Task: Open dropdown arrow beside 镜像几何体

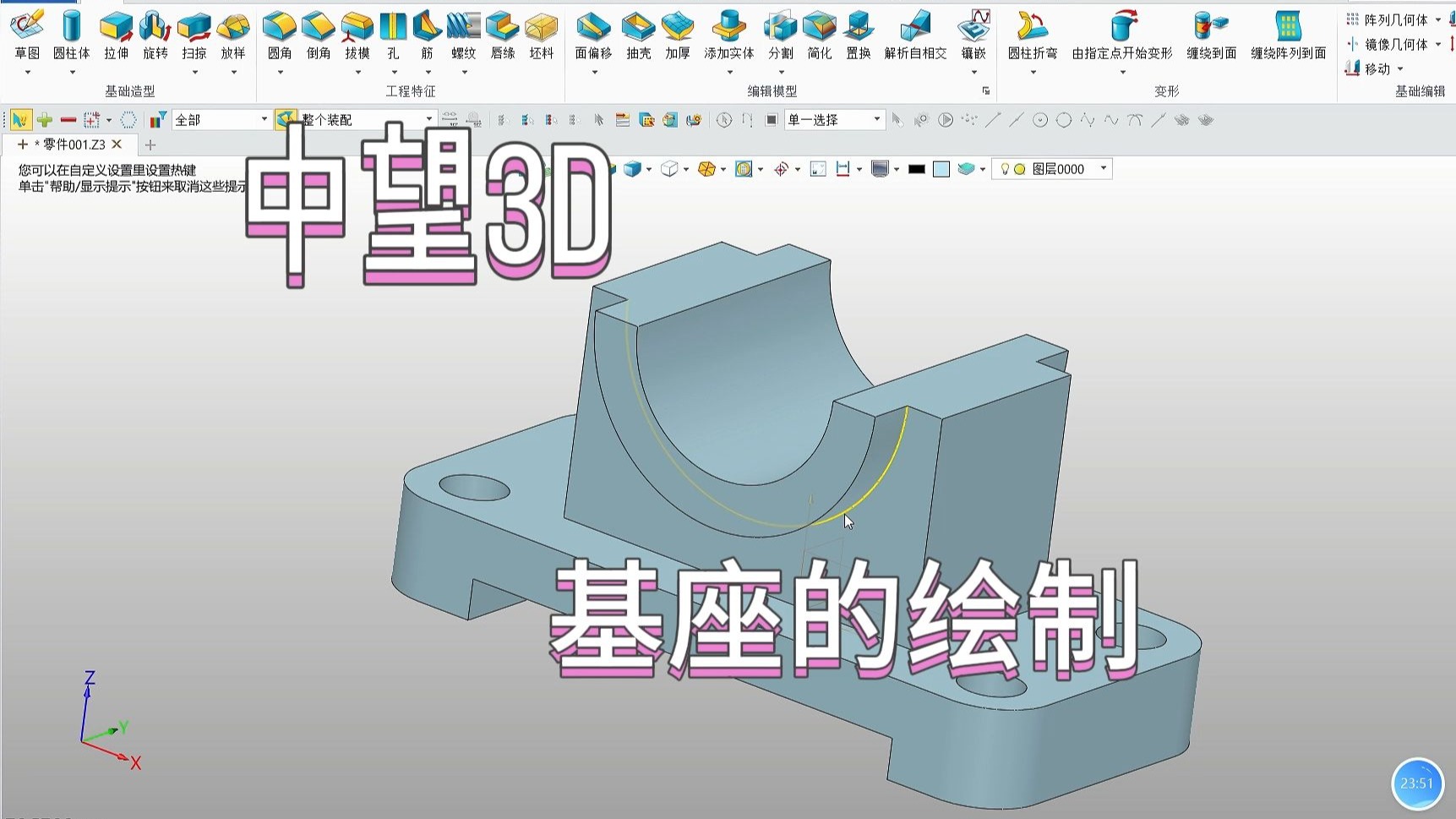Action: tap(1438, 44)
